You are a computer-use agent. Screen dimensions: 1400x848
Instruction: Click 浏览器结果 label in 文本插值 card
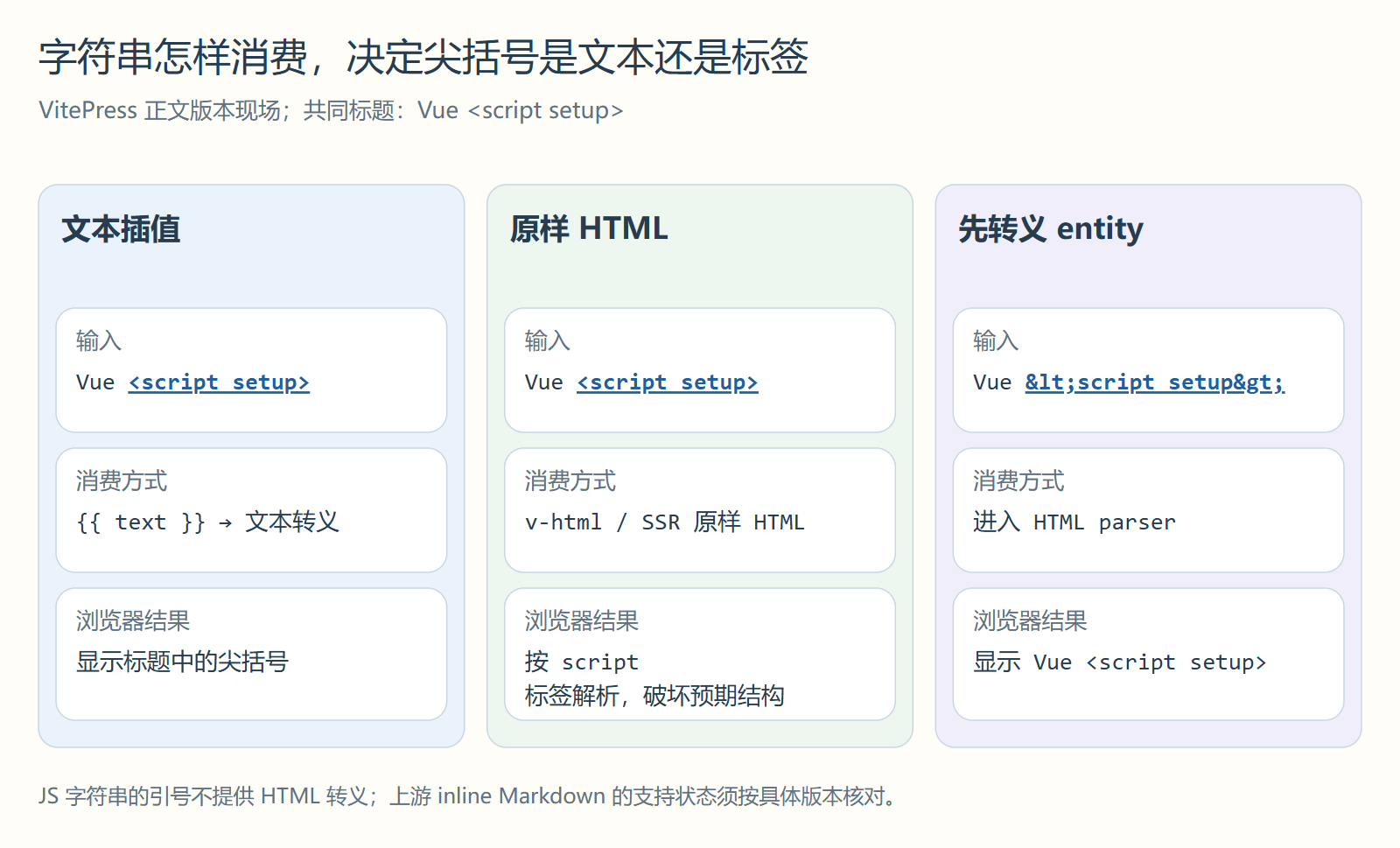(133, 620)
